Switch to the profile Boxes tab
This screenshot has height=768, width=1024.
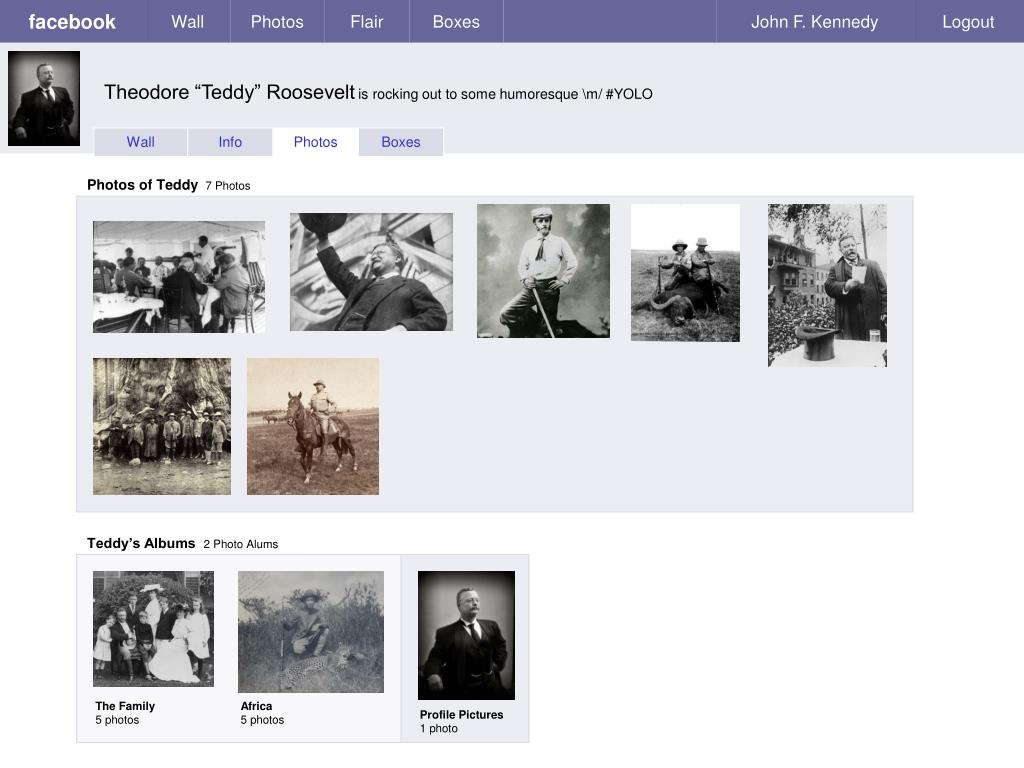pyautogui.click(x=400, y=142)
